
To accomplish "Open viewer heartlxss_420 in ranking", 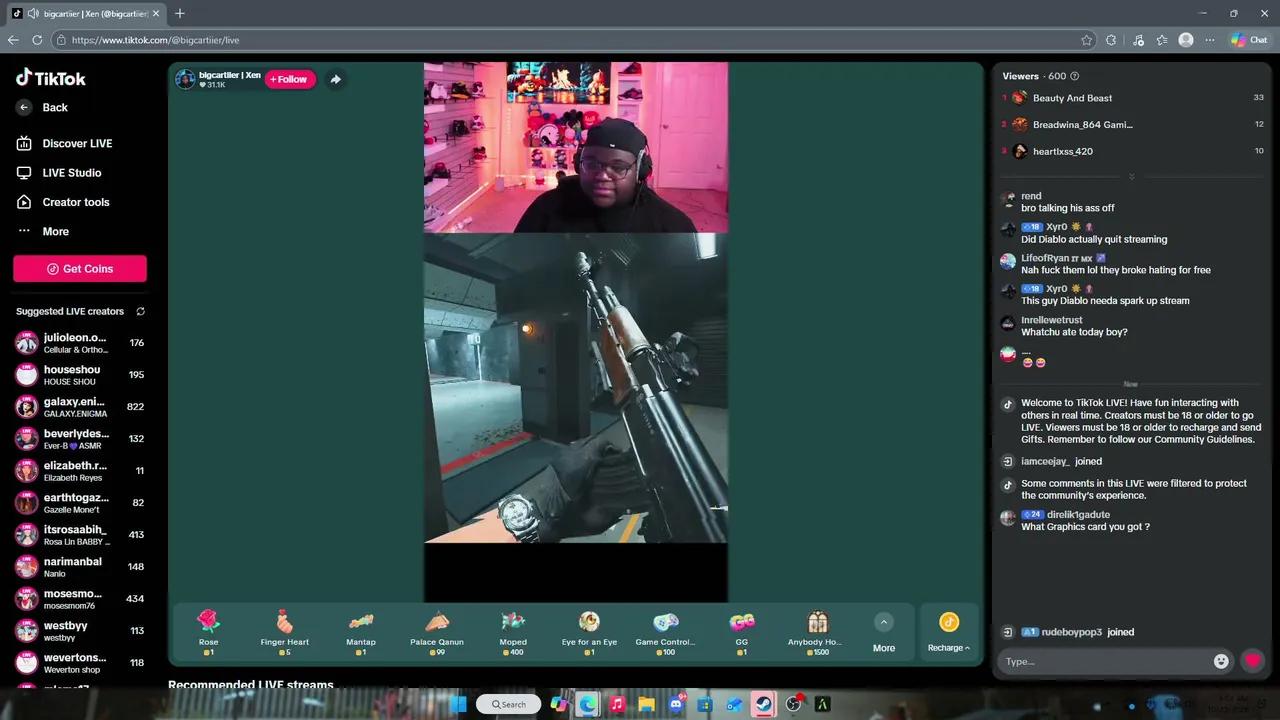I will (1062, 151).
